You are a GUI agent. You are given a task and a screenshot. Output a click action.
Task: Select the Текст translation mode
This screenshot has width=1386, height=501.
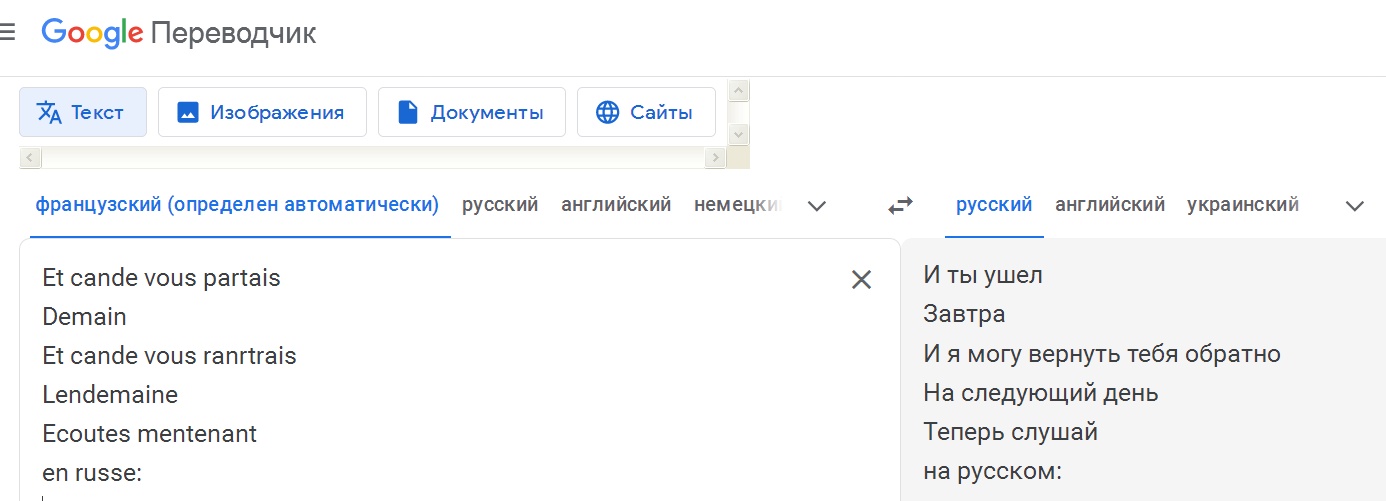83,112
